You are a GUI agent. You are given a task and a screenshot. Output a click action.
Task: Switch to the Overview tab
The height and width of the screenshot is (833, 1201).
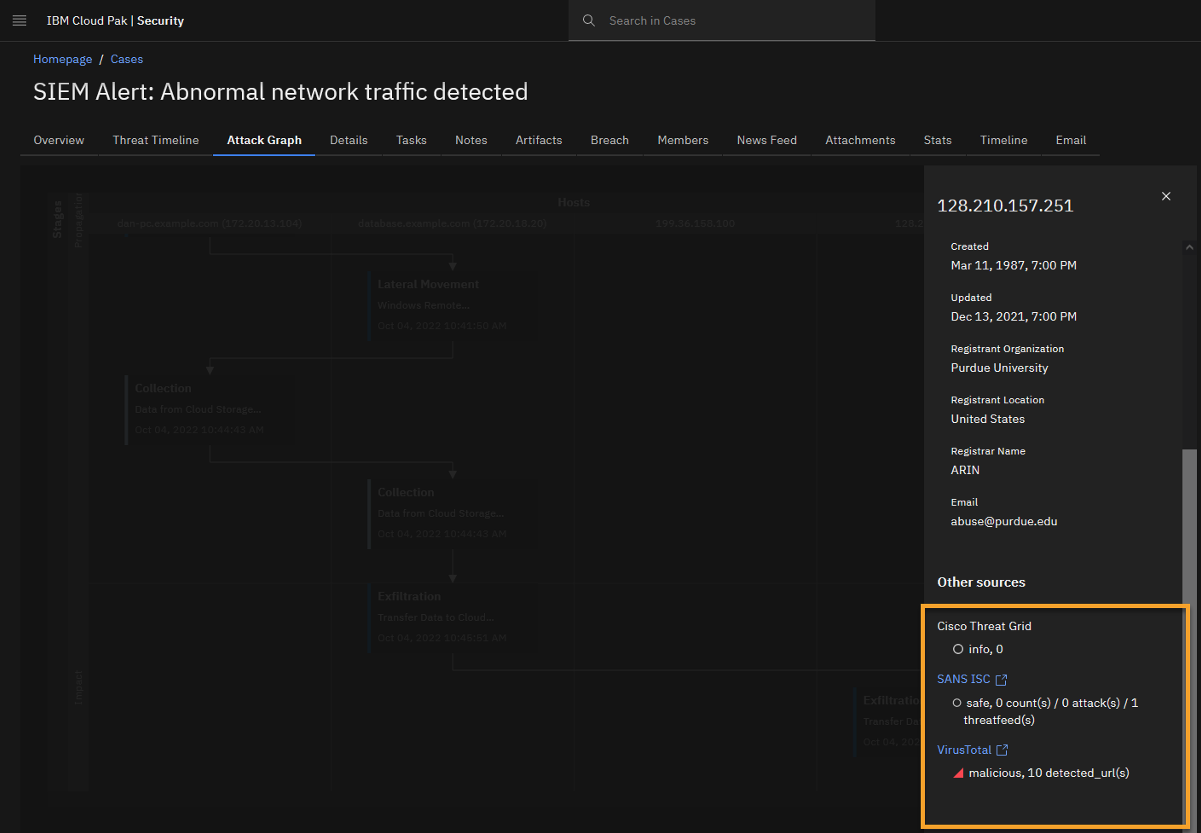tap(59, 140)
